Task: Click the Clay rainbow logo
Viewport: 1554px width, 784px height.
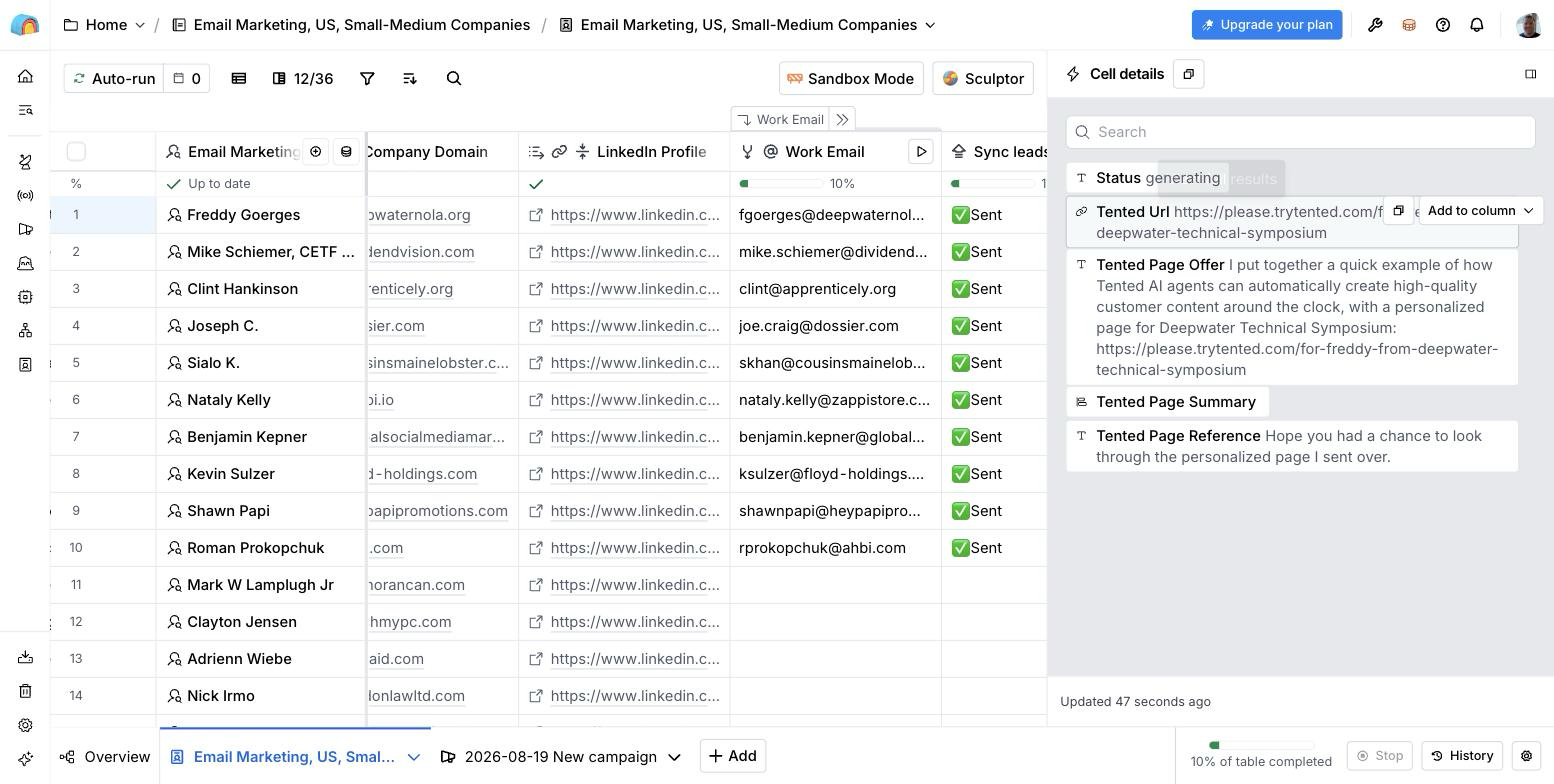Action: click(25, 25)
